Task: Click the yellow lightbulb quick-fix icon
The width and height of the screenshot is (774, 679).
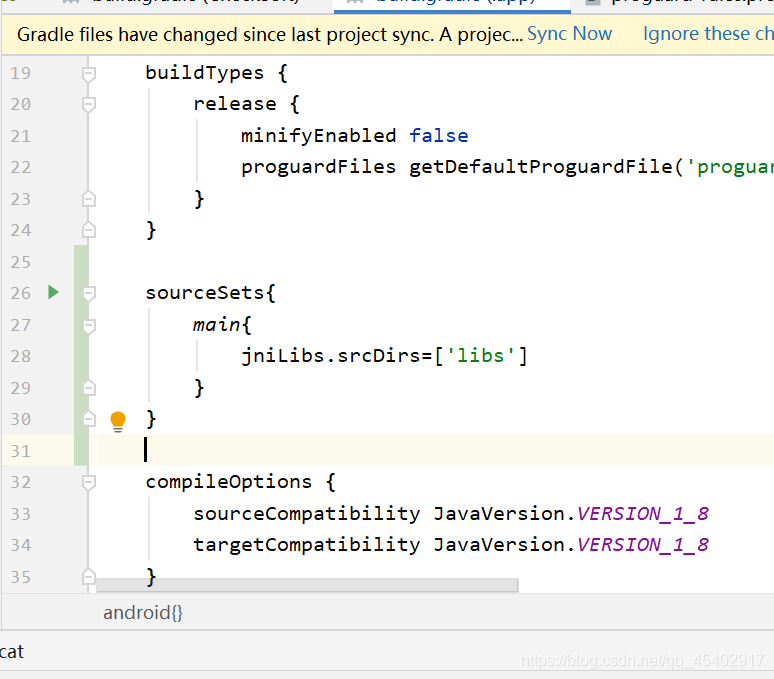Action: pyautogui.click(x=117, y=421)
